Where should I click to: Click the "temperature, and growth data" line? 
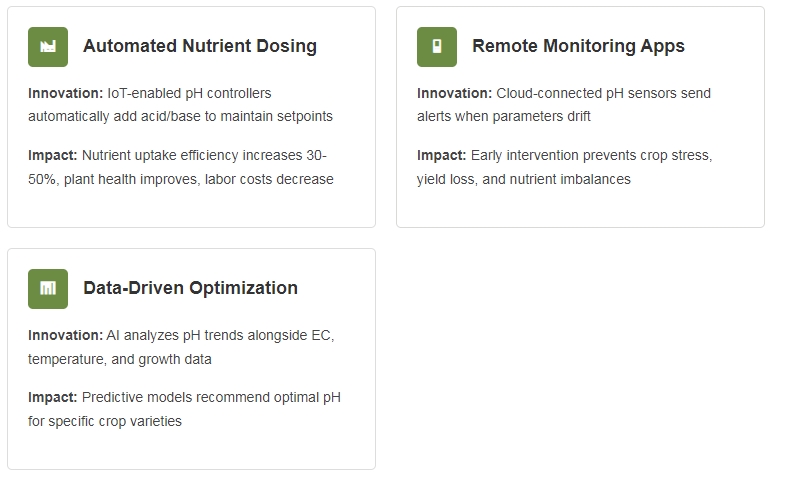tap(120, 359)
